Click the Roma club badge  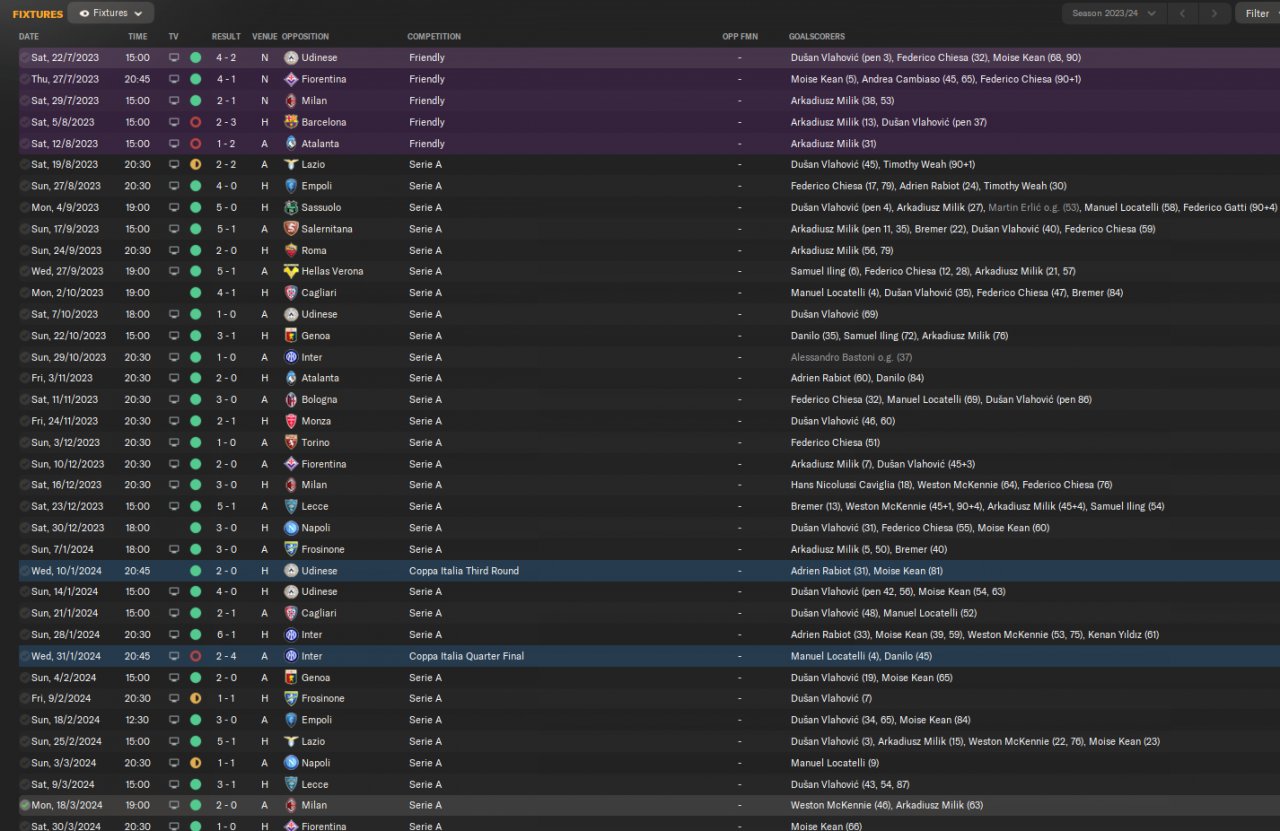[291, 251]
